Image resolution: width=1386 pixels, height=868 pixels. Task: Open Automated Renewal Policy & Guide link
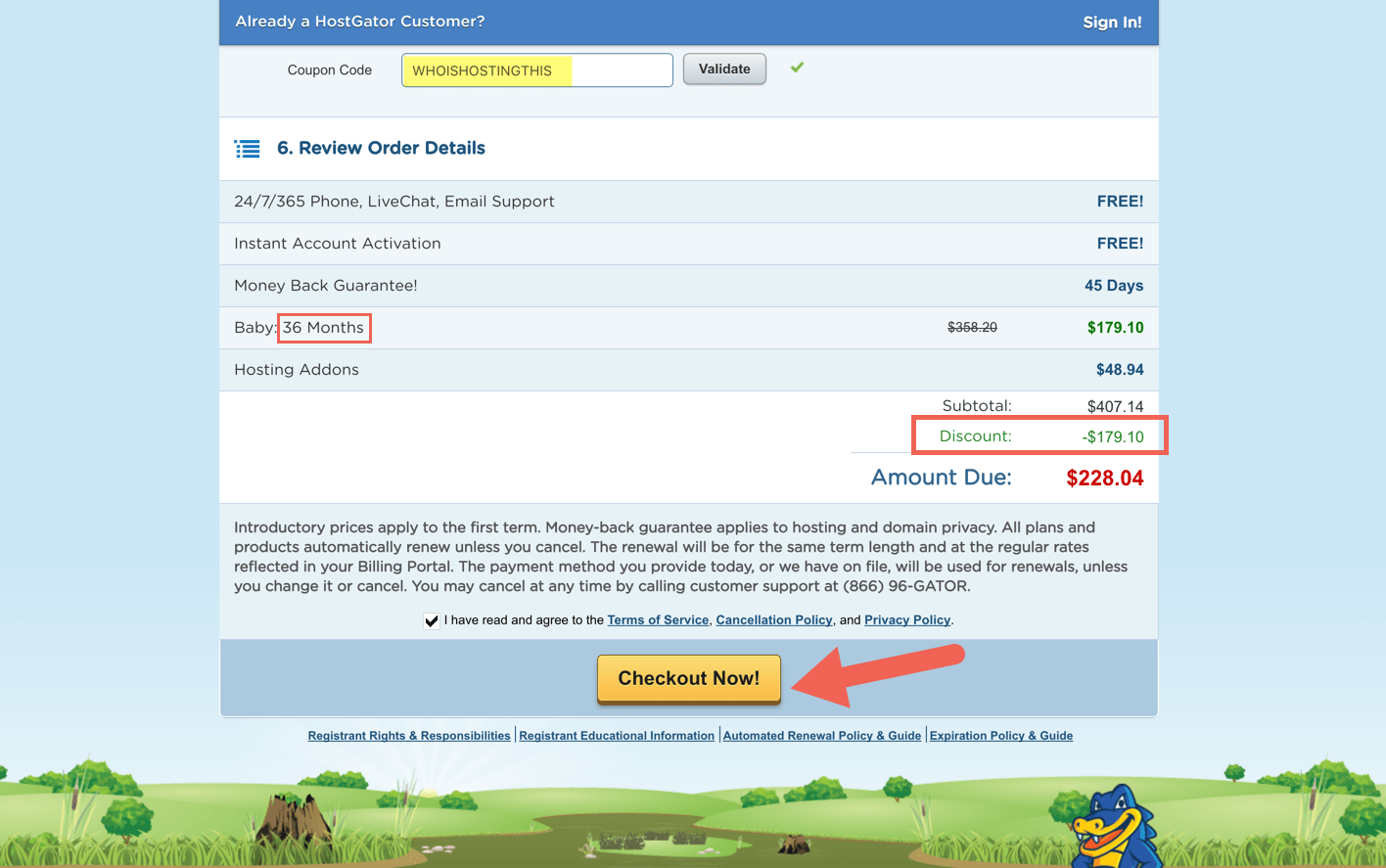click(822, 736)
